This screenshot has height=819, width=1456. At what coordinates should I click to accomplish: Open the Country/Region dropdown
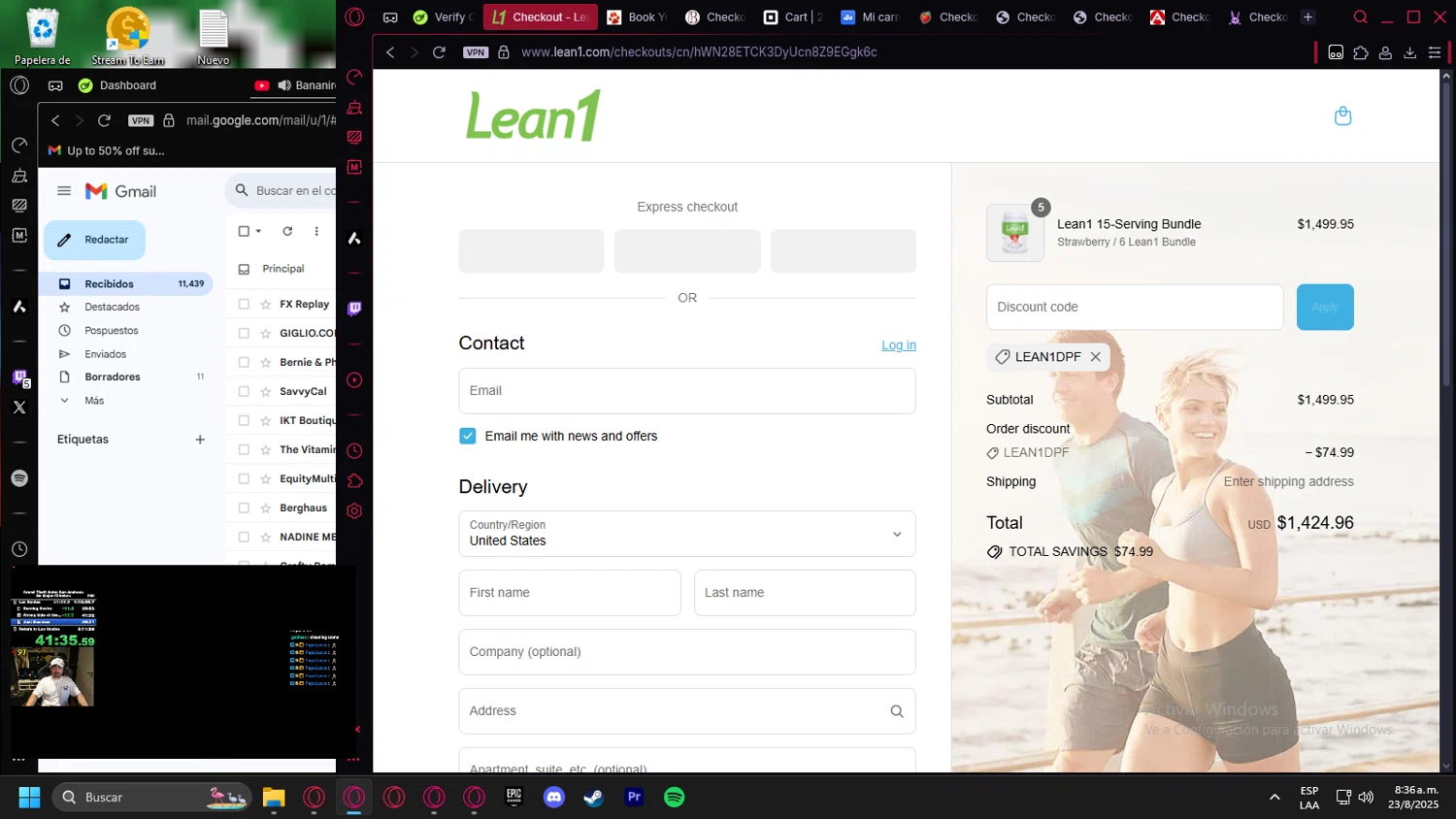[687, 534]
